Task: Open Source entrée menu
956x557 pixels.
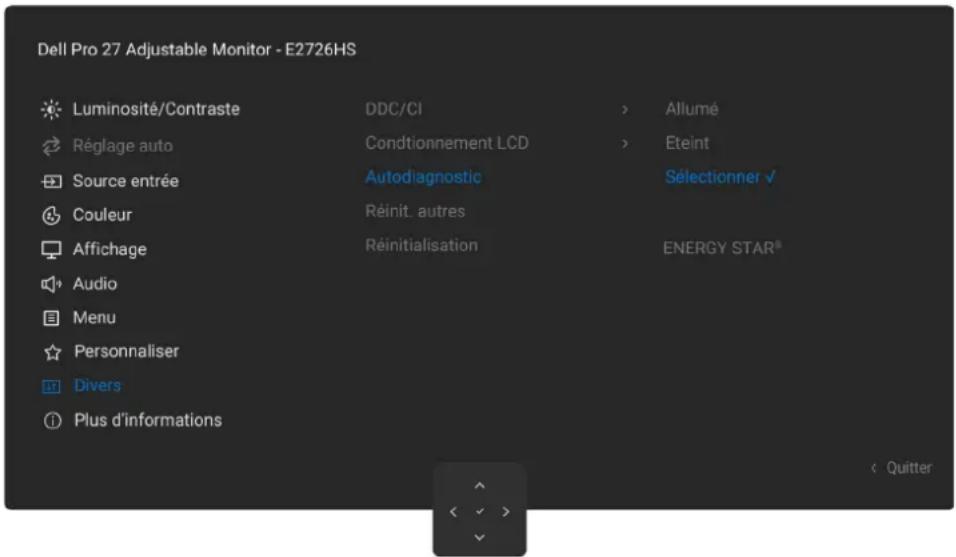Action: click(126, 181)
